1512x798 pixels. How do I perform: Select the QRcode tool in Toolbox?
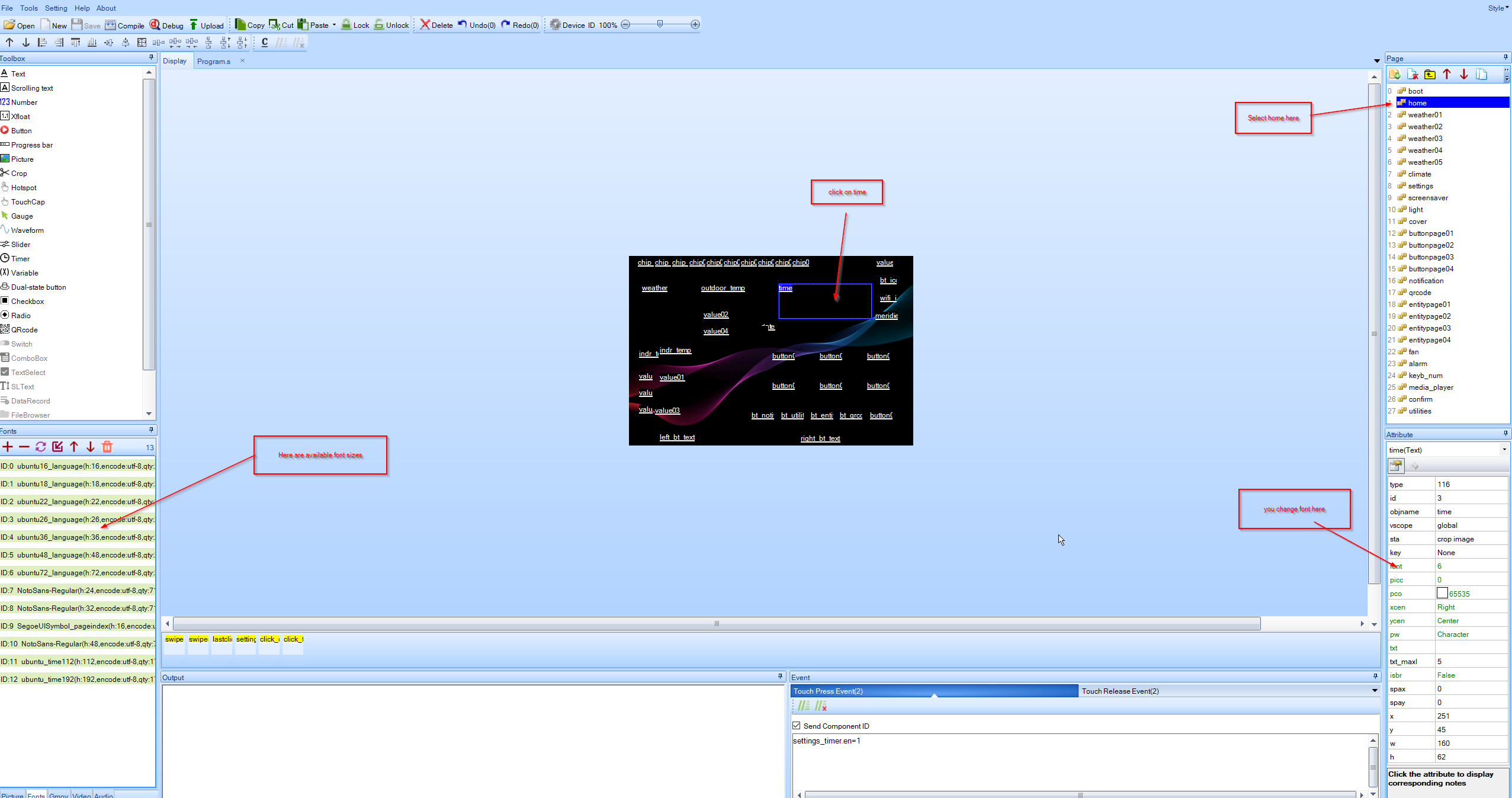pyautogui.click(x=24, y=330)
